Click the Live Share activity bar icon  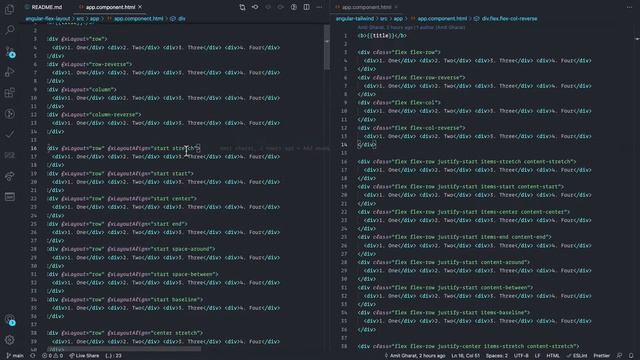point(10,176)
